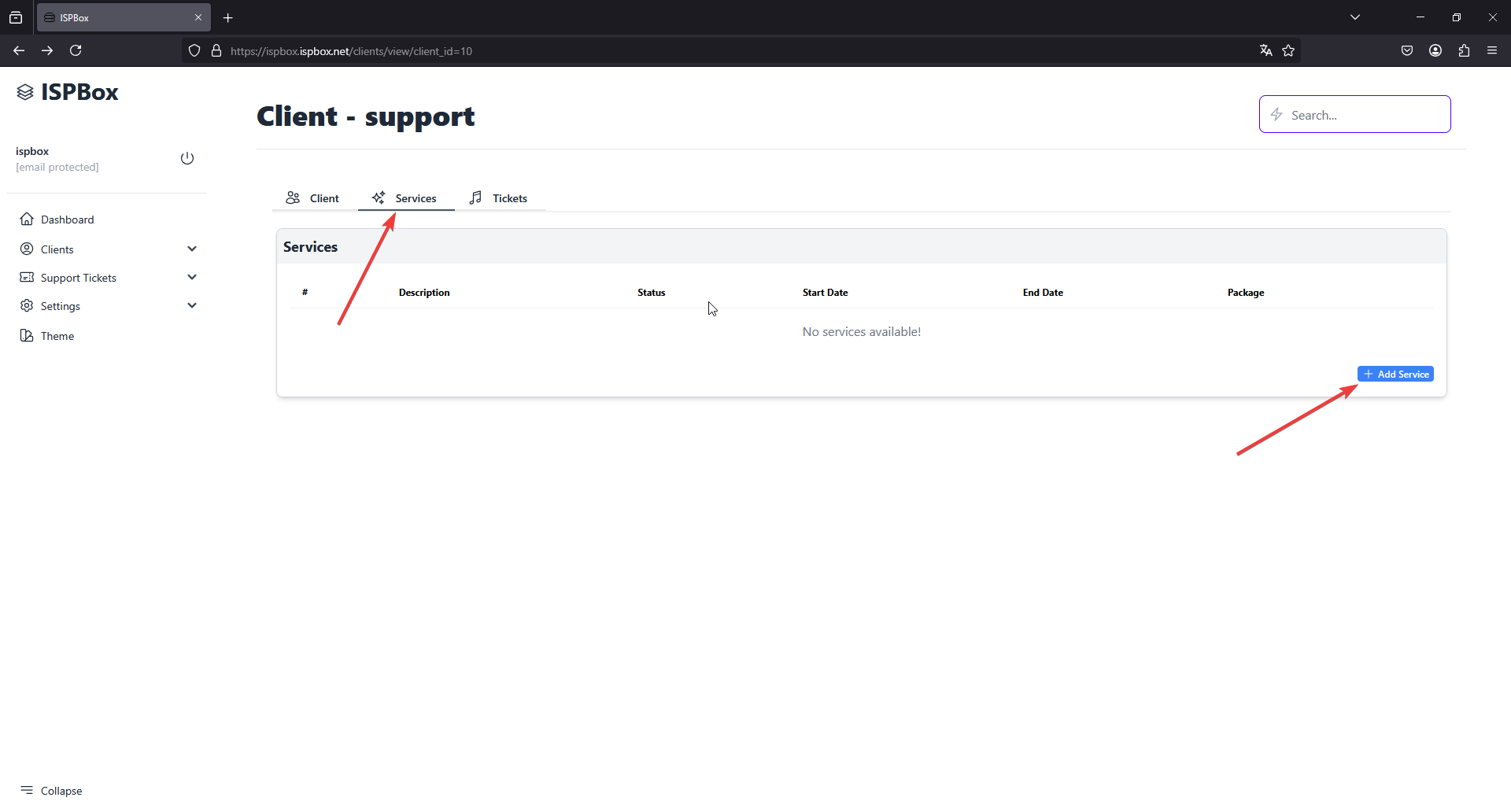Open the browser translate icon

1265,50
